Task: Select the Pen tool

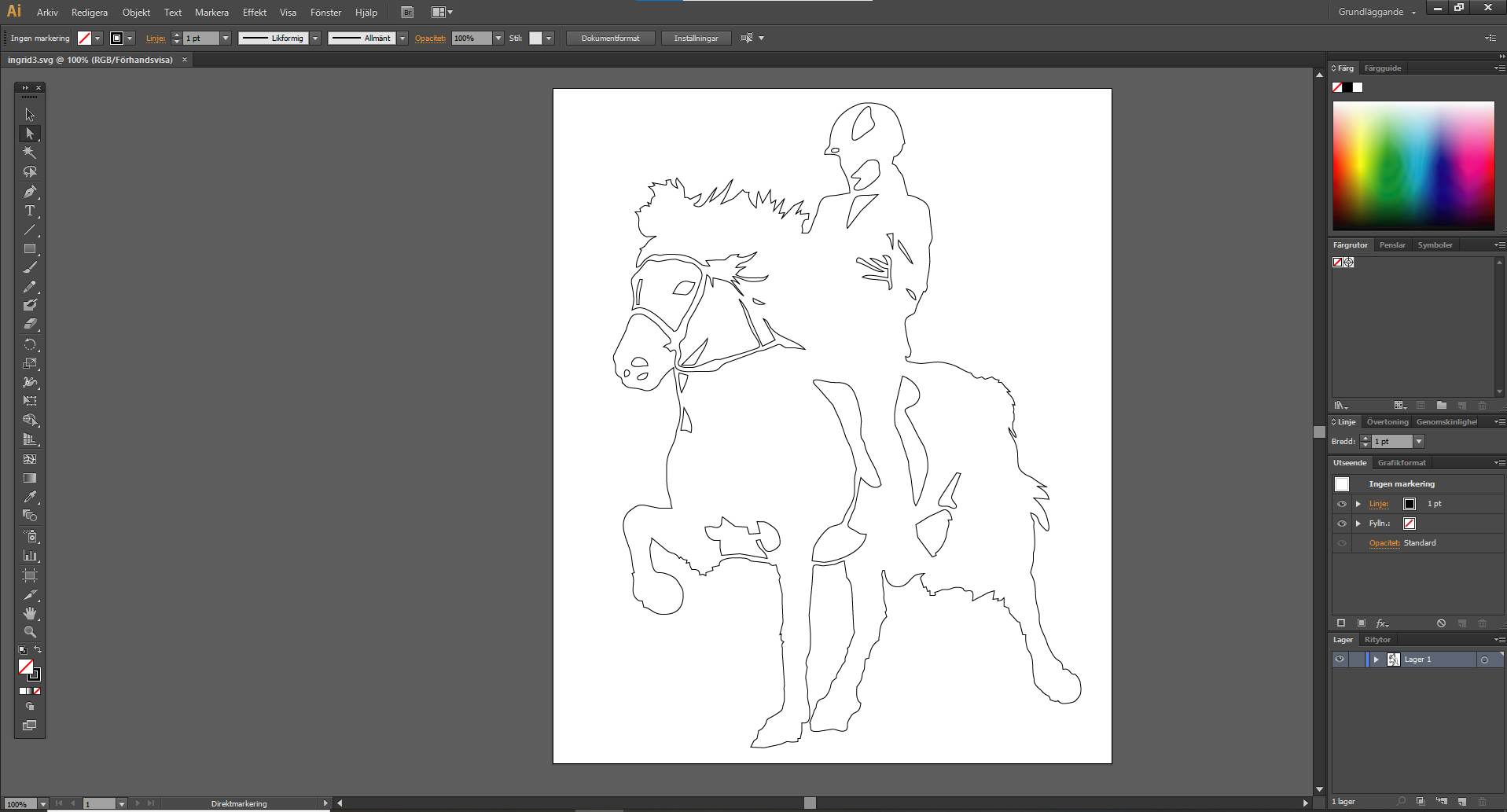Action: coord(30,192)
